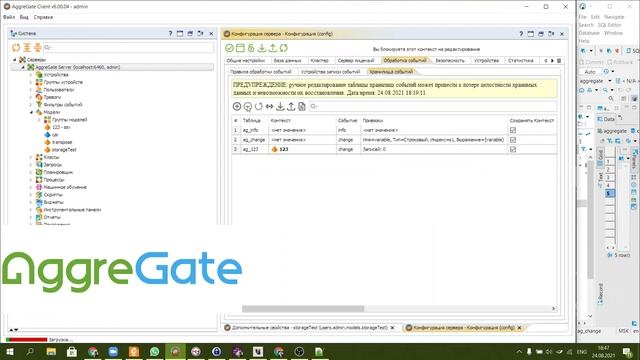Click the lock icon in the config toolbar
This screenshot has height=360, width=640.
tap(251, 48)
